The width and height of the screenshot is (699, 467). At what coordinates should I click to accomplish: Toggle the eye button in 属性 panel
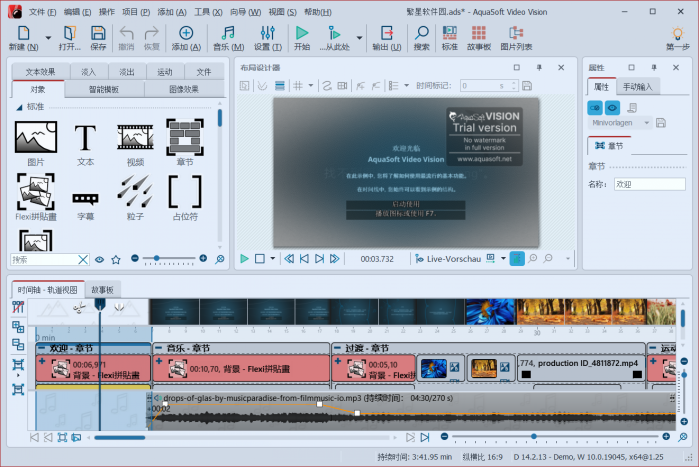tap(613, 108)
